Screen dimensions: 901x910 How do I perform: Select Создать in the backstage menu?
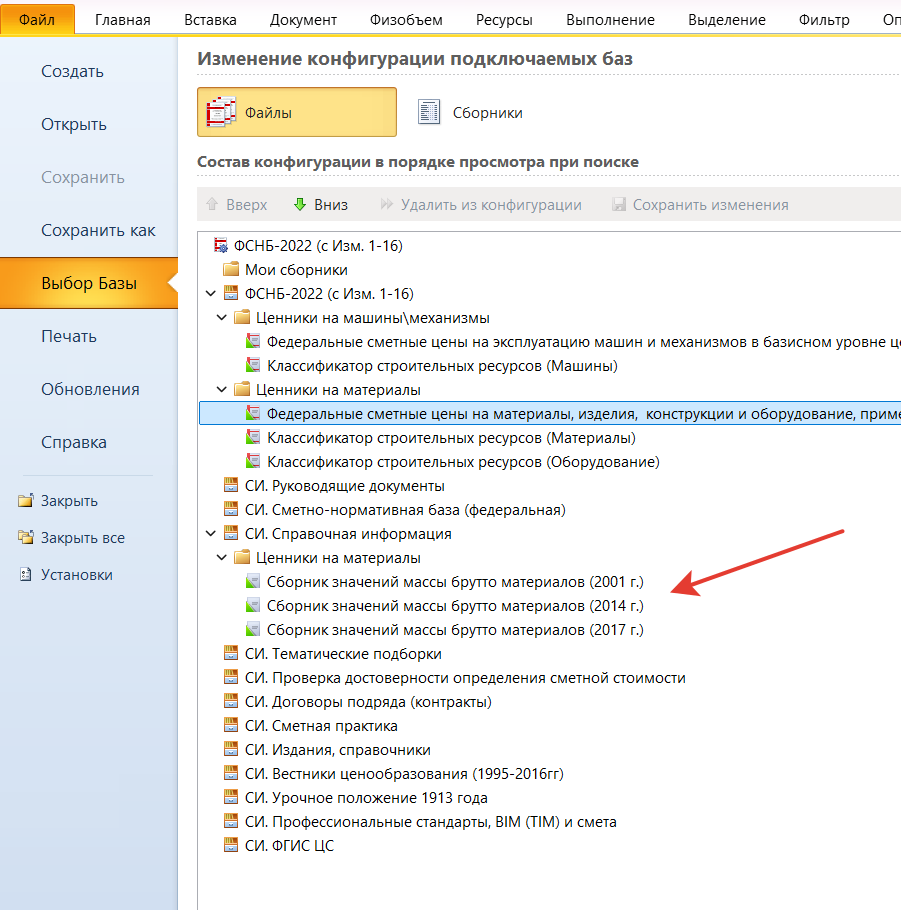pyautogui.click(x=73, y=71)
